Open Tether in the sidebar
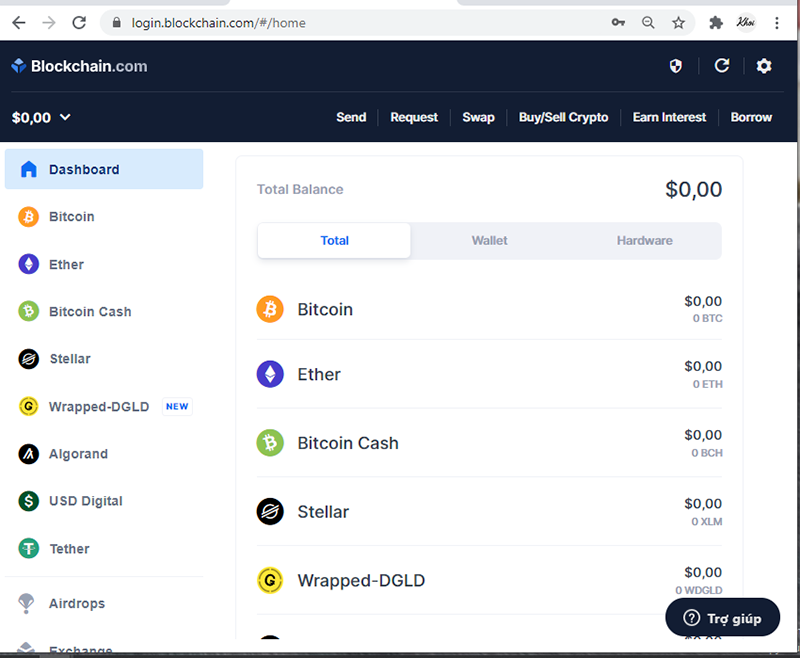Viewport: 800px width, 658px height. (69, 549)
